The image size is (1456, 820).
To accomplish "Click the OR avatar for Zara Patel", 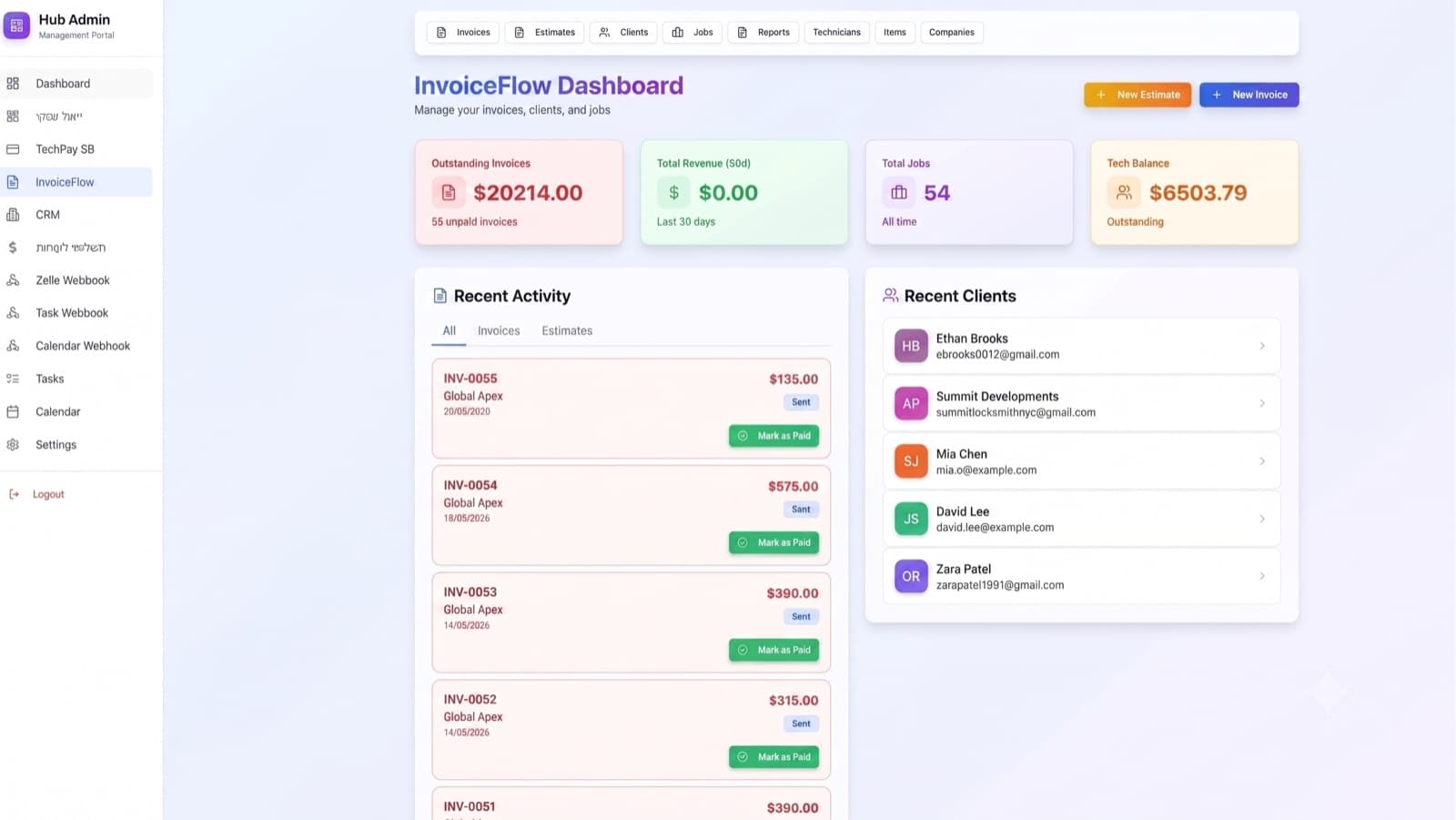I will (911, 576).
